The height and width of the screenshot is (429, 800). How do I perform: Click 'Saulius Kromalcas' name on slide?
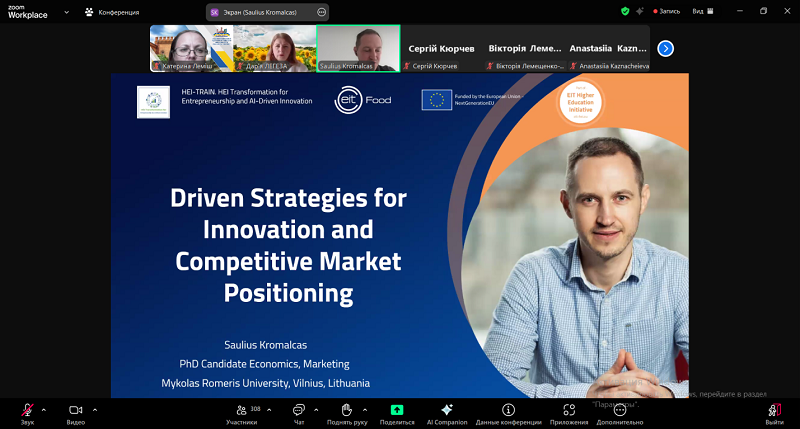click(265, 345)
